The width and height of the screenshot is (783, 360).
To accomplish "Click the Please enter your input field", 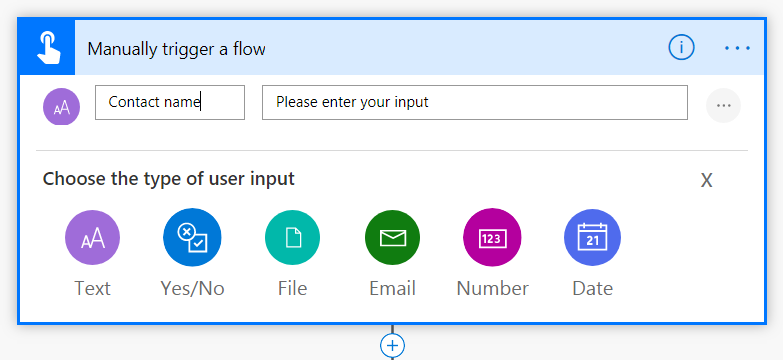I will click(x=475, y=102).
